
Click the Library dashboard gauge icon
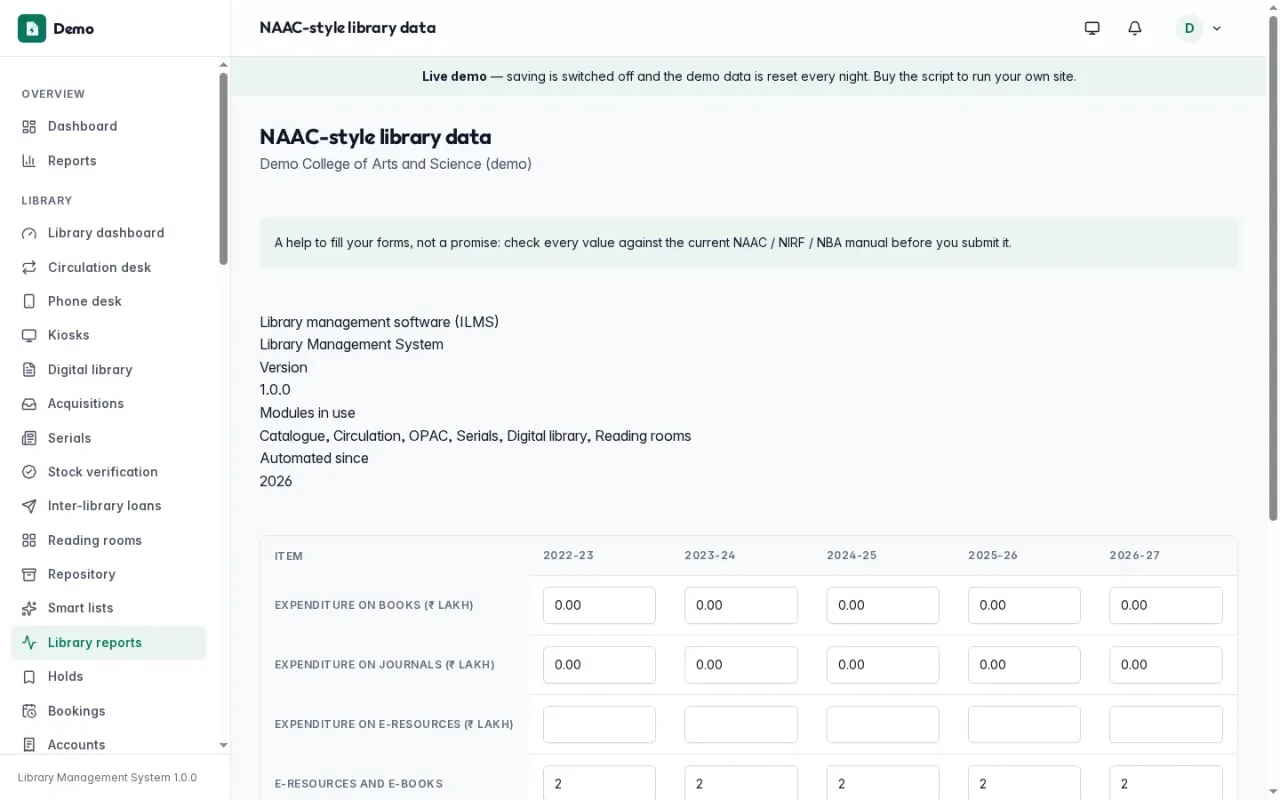[x=29, y=233]
